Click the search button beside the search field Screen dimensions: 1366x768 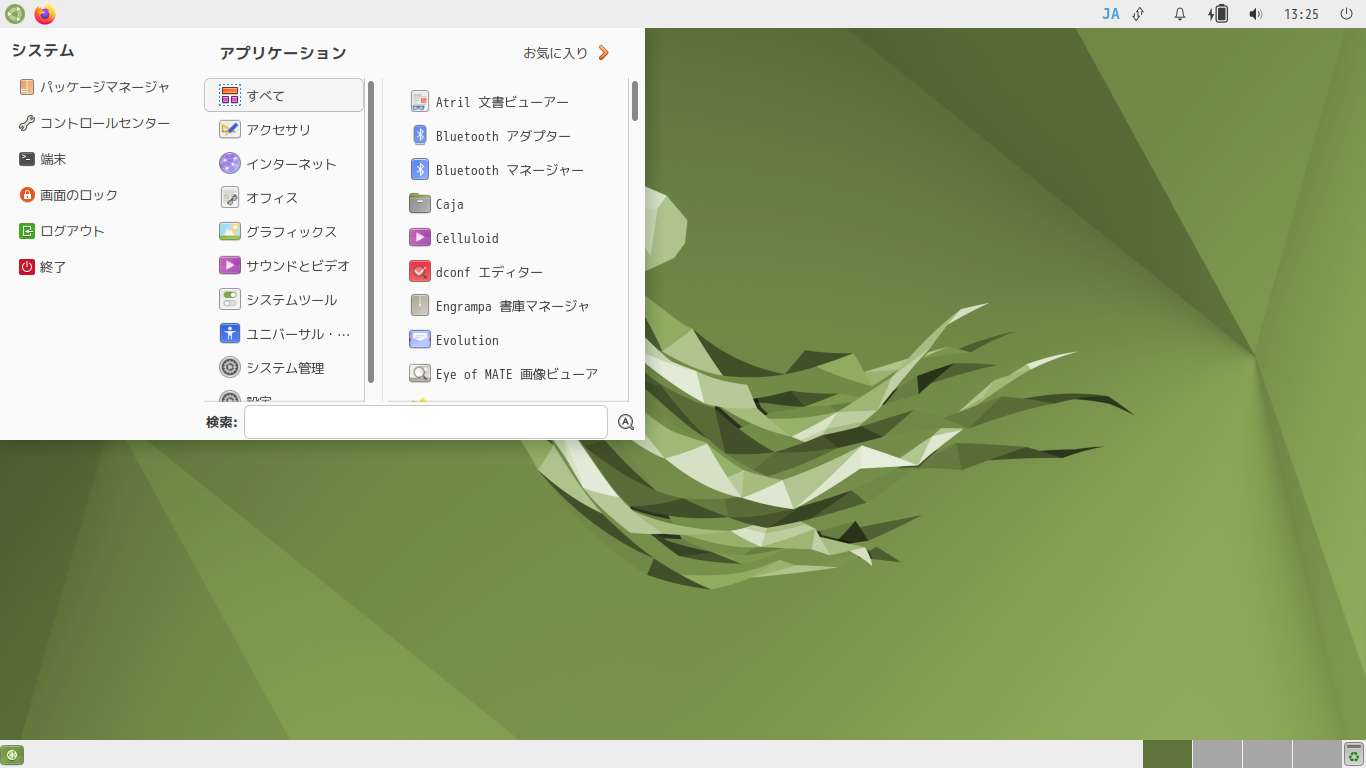click(x=626, y=422)
